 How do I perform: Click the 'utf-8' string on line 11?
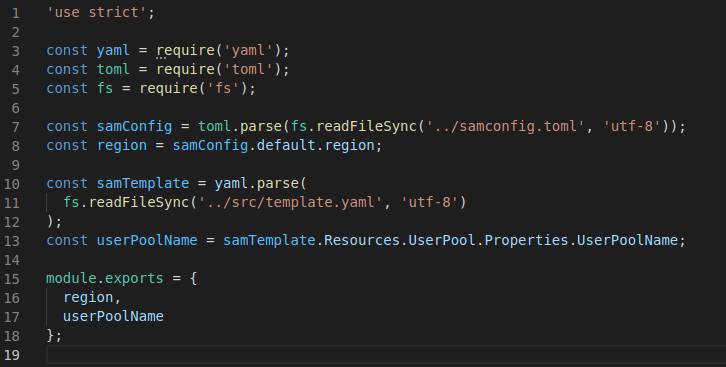(429, 202)
